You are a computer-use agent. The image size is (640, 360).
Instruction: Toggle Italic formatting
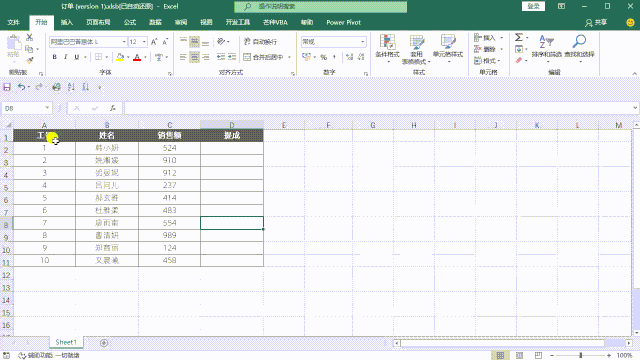(x=65, y=57)
